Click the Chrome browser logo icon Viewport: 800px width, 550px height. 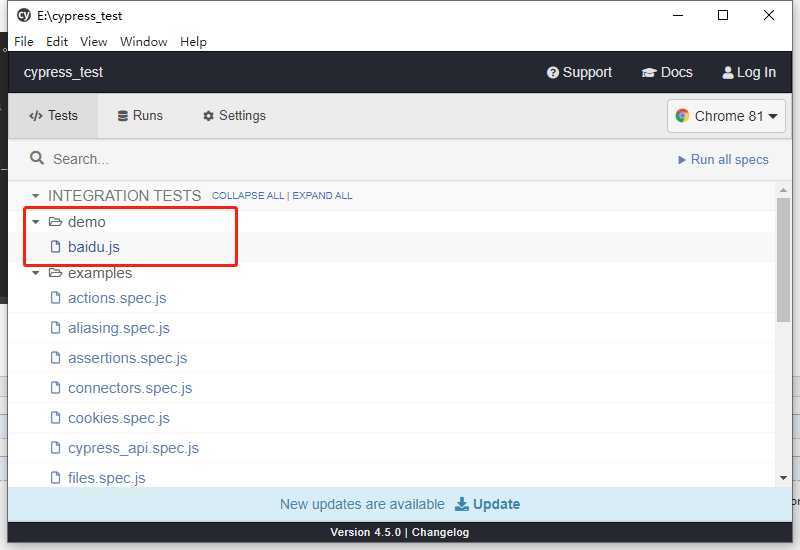pos(682,116)
